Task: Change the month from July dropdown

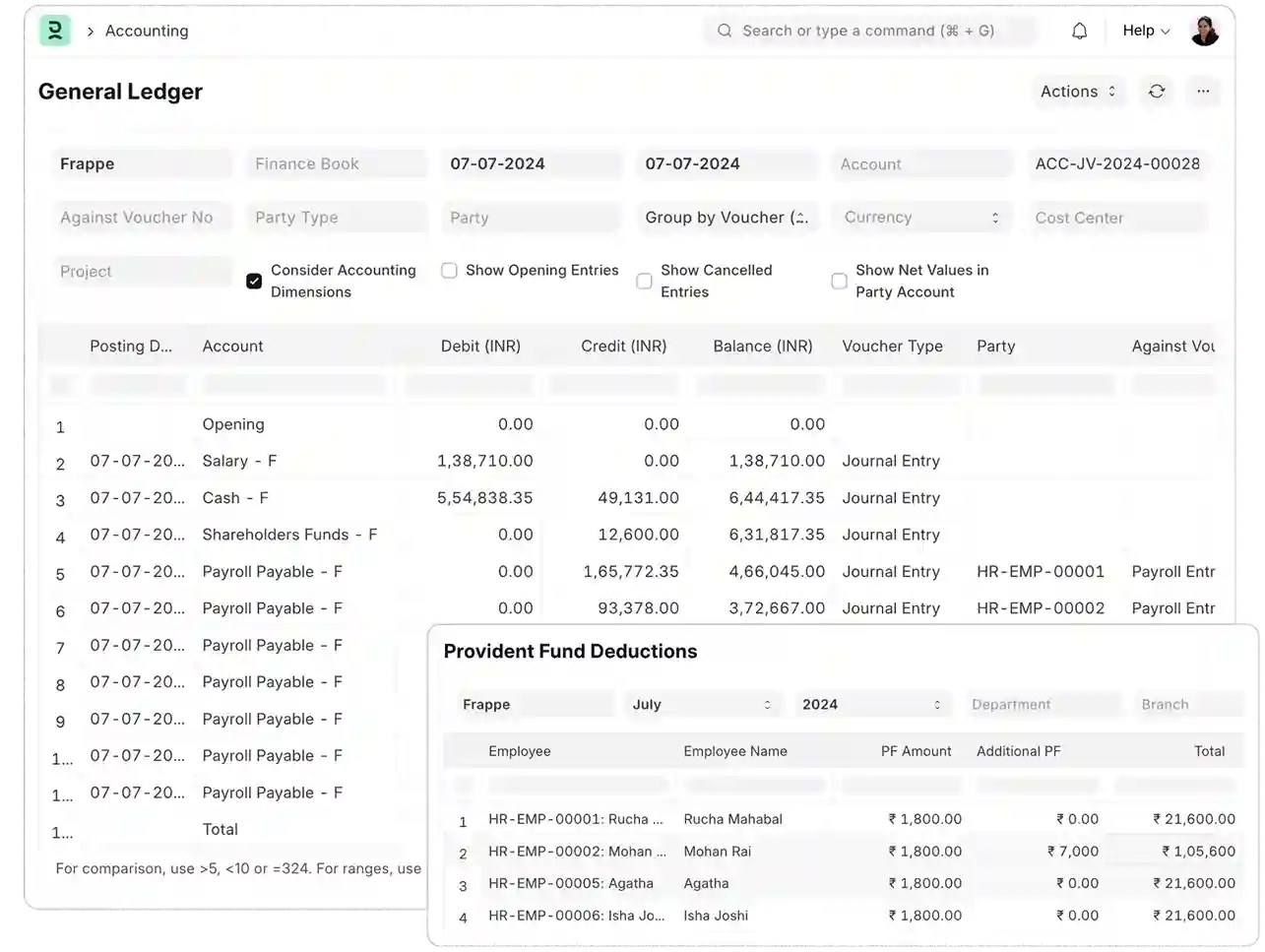Action: point(701,704)
